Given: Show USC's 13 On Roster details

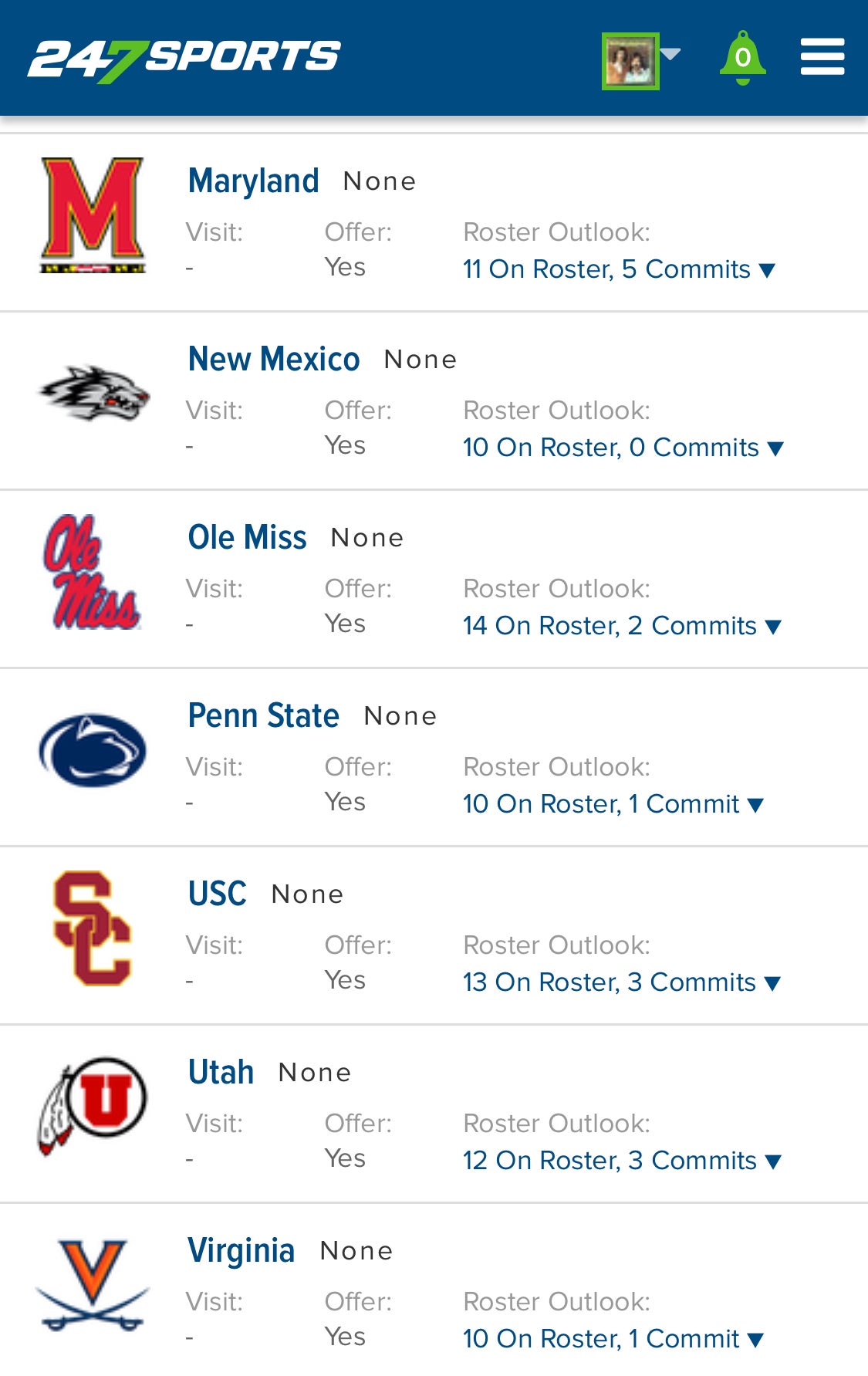Looking at the screenshot, I should click(x=621, y=982).
